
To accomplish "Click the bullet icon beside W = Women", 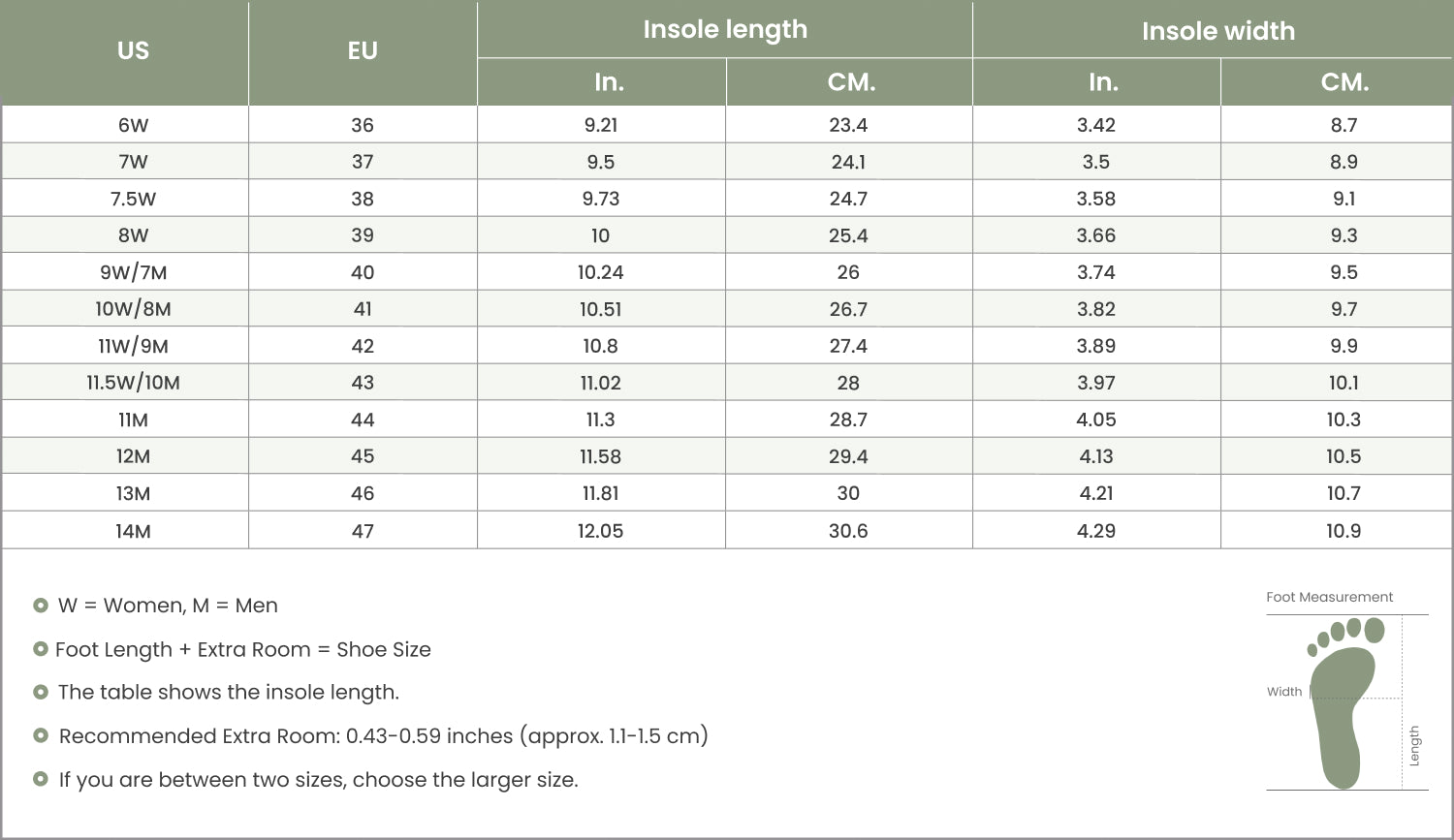I will pyautogui.click(x=41, y=606).
